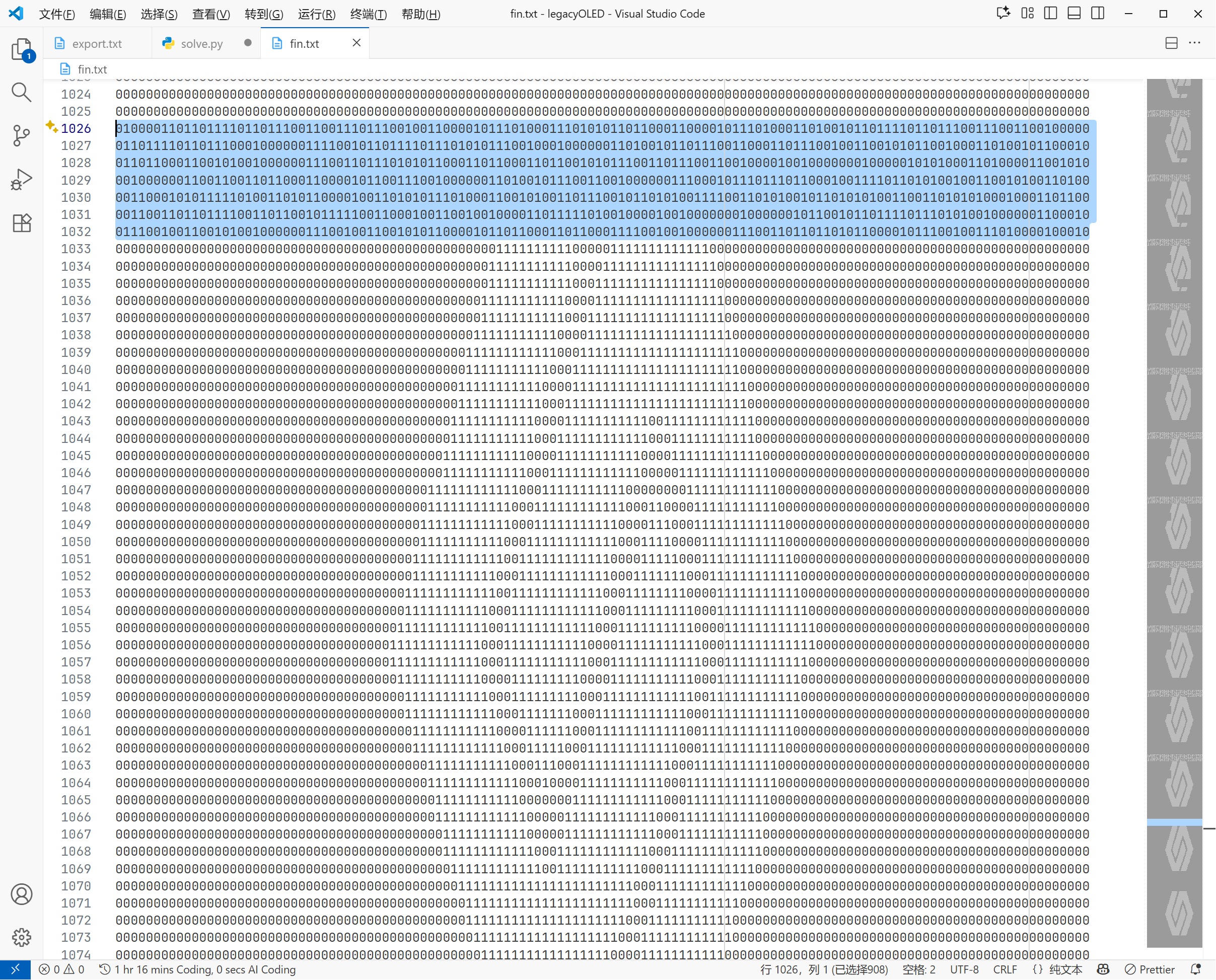Viewport: 1216px width, 980px height.
Task: Open the Source Control view
Action: tap(22, 135)
